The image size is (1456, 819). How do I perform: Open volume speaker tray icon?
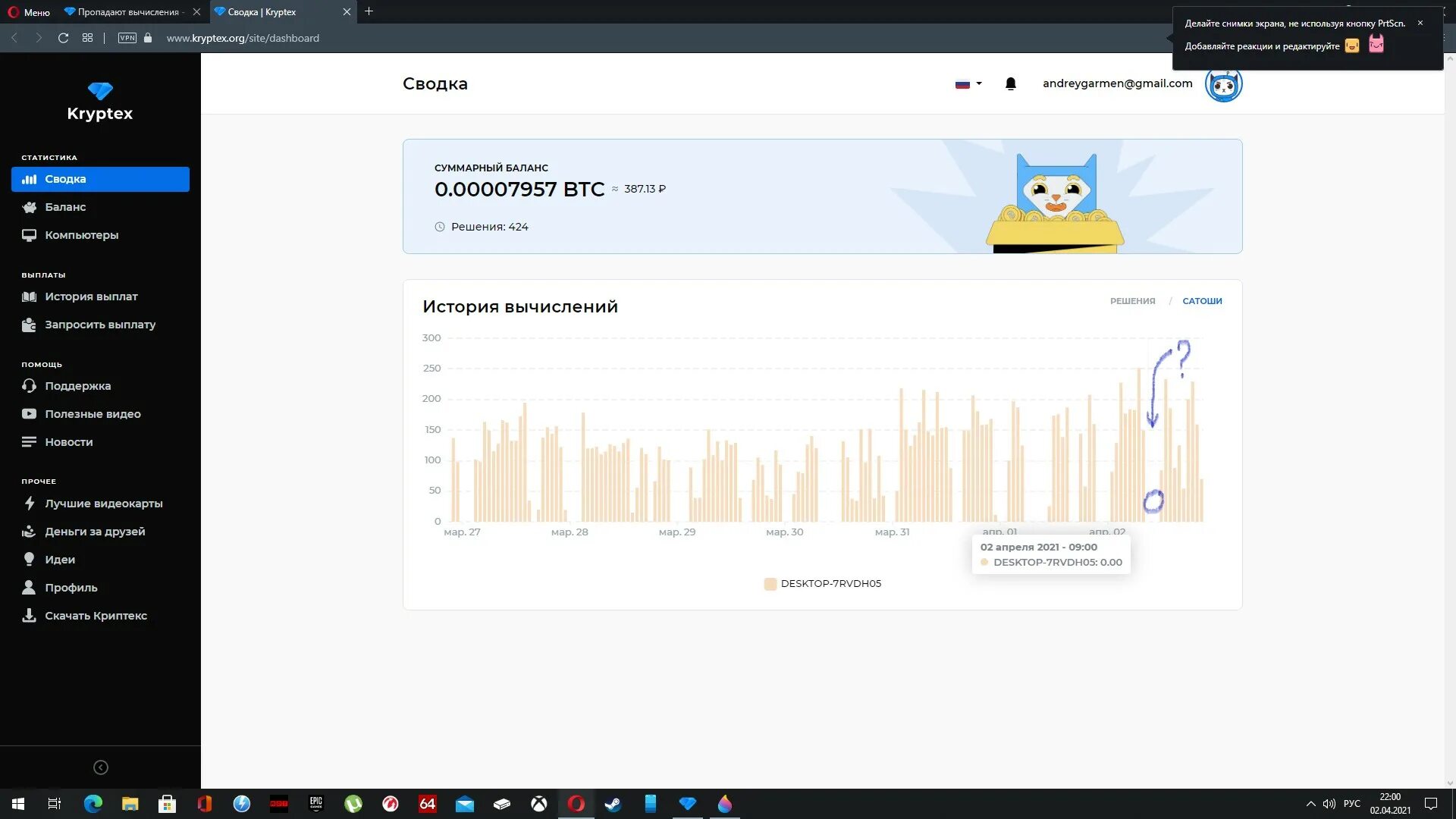[x=1329, y=804]
